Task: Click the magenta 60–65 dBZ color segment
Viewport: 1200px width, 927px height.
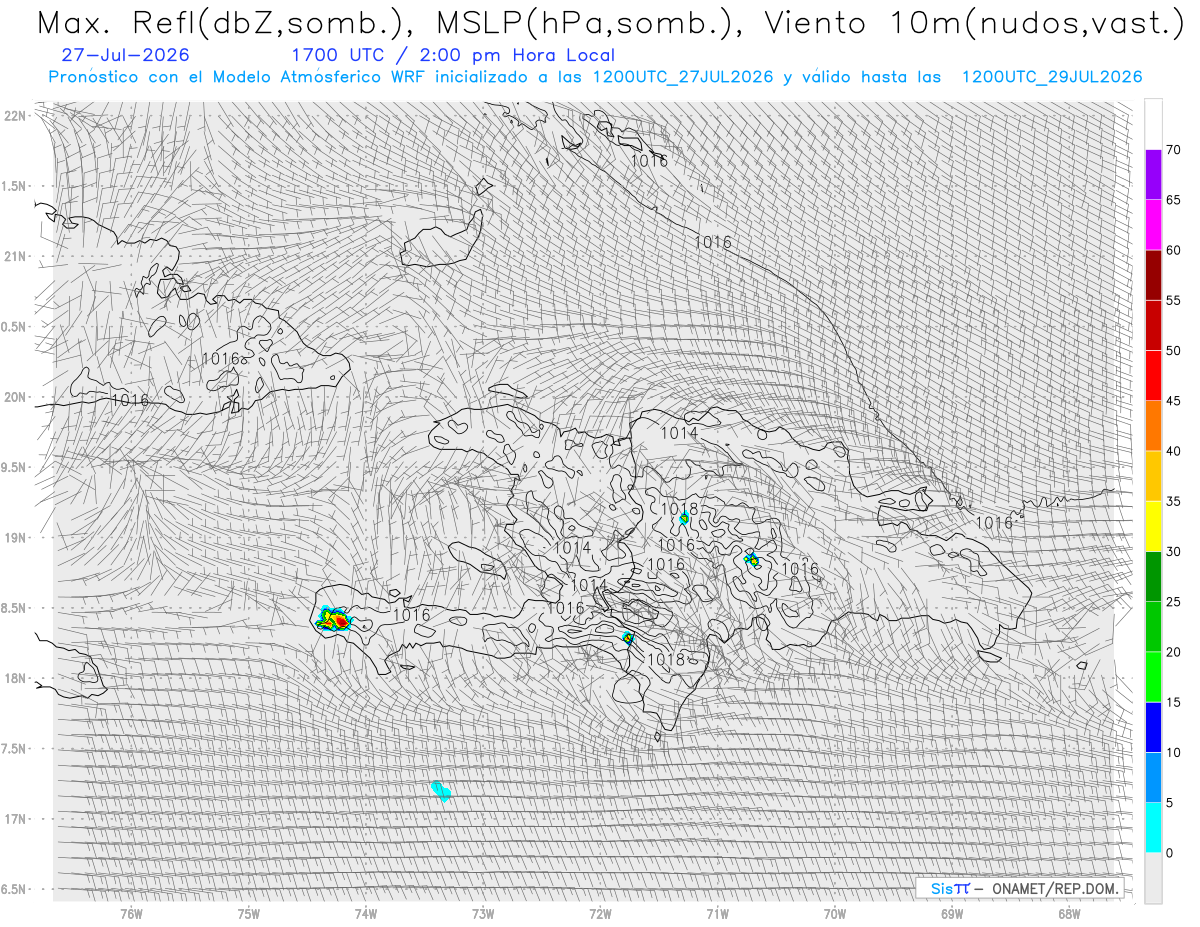Action: 1153,225
